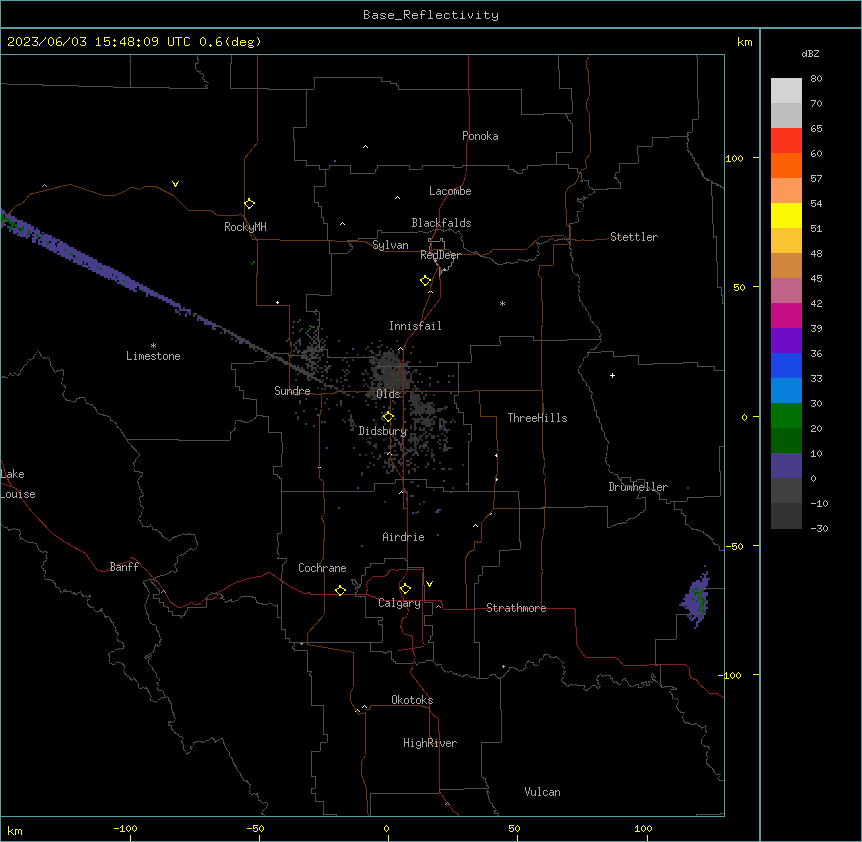Screen dimensions: 862x842
Task: Click the Banff town label
Action: pos(124,567)
